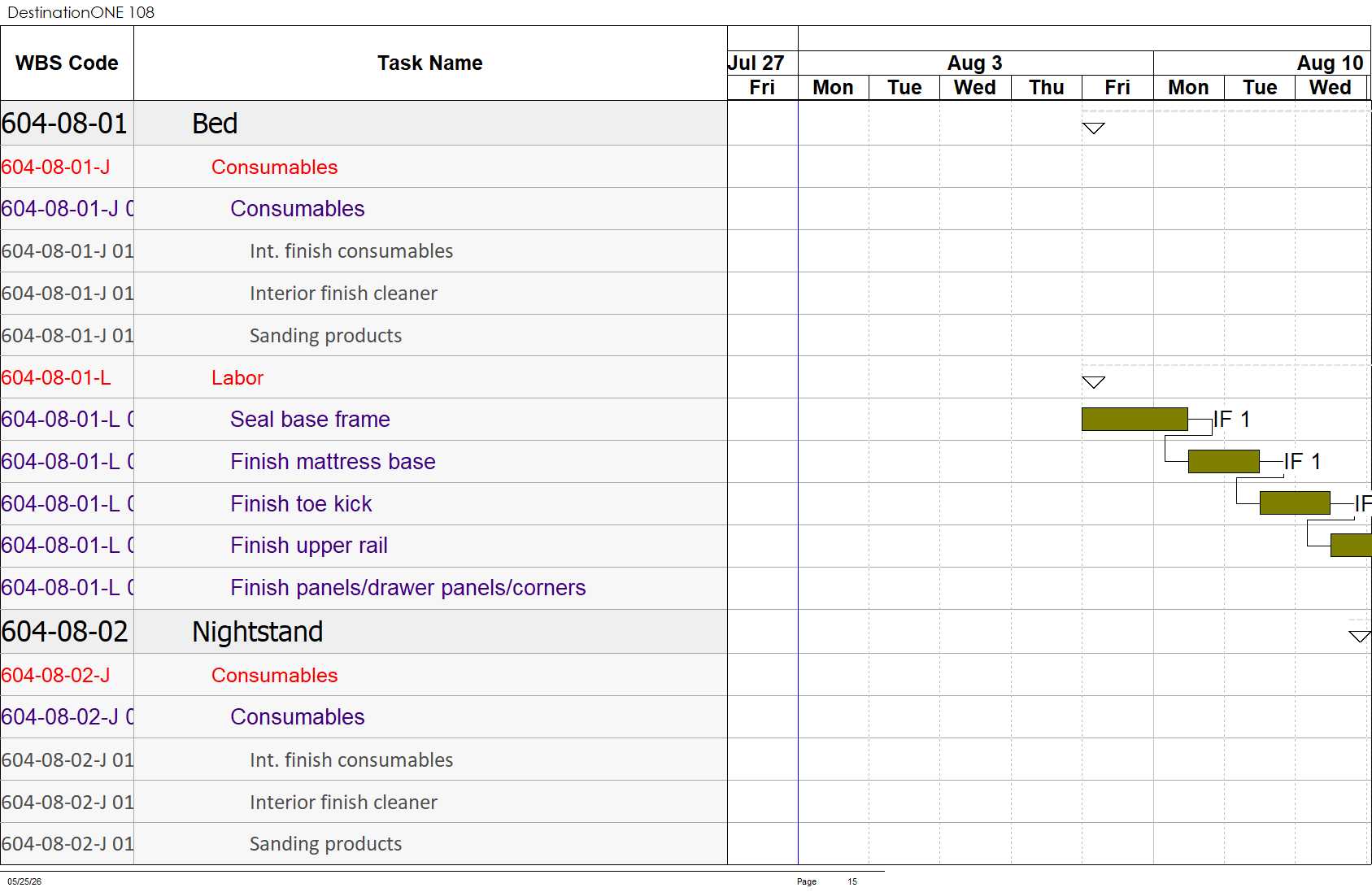Screen dimensions: 1372x892
Task: Click the Bed summary triangle marker
Action: [x=1093, y=128]
